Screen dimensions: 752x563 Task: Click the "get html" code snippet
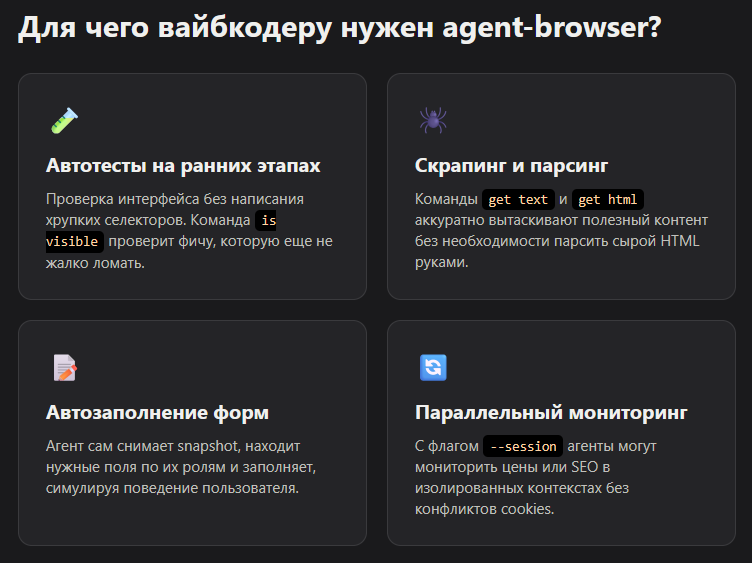click(608, 199)
